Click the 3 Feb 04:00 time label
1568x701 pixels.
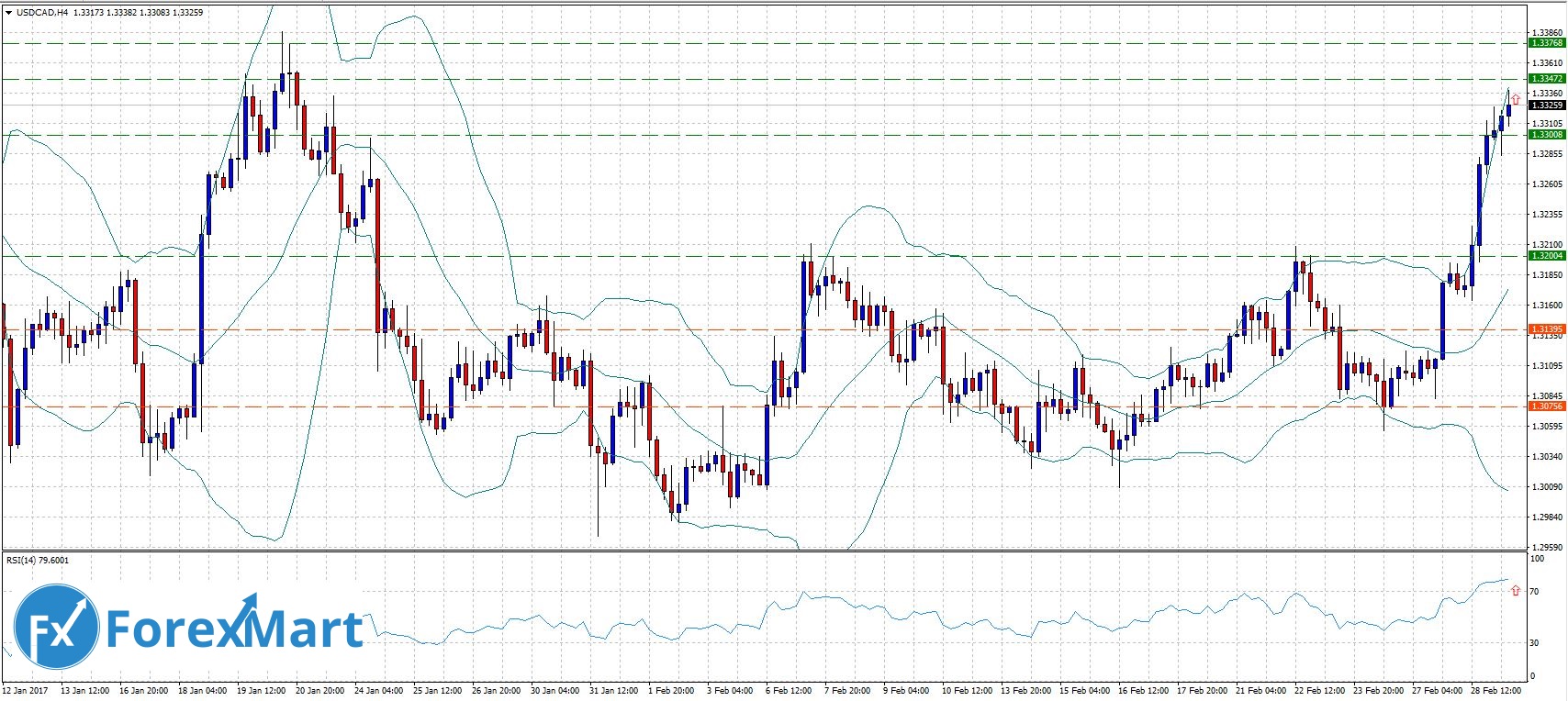pyautogui.click(x=730, y=690)
